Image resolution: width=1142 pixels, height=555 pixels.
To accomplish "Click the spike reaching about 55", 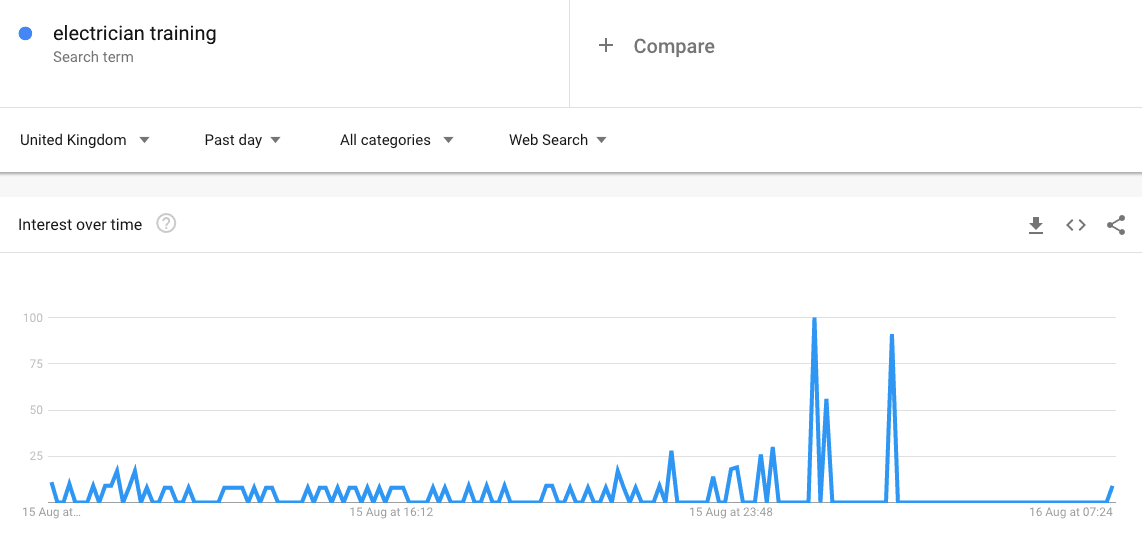I will point(826,400).
